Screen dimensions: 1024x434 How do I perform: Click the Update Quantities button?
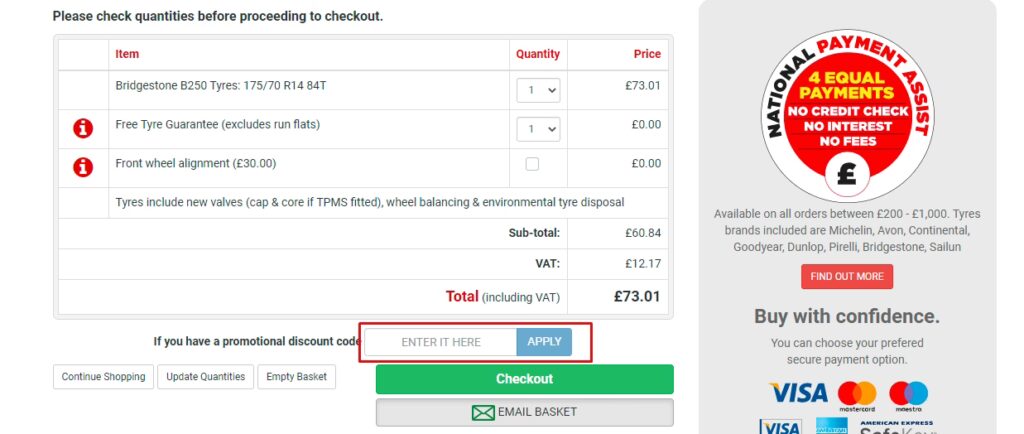pos(205,377)
